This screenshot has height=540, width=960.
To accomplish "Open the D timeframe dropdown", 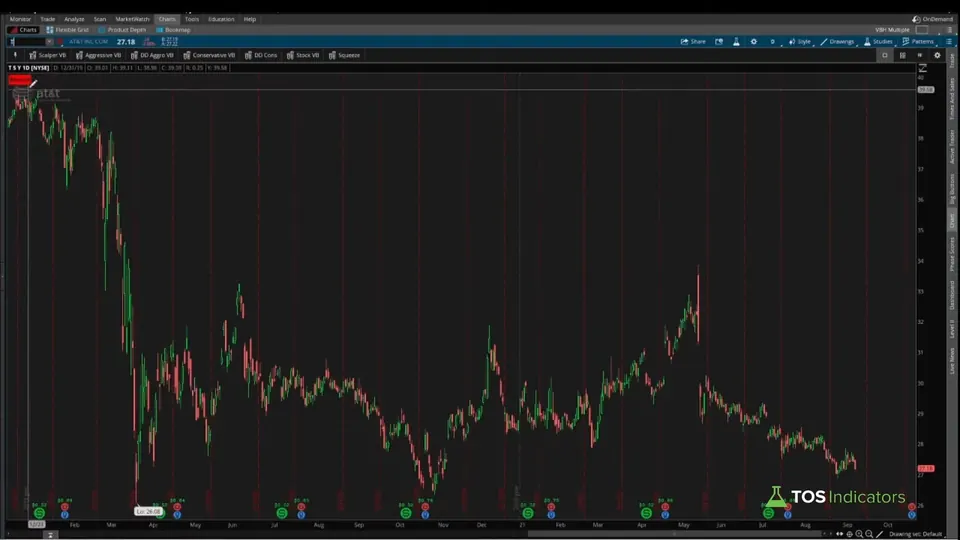I will coord(773,42).
